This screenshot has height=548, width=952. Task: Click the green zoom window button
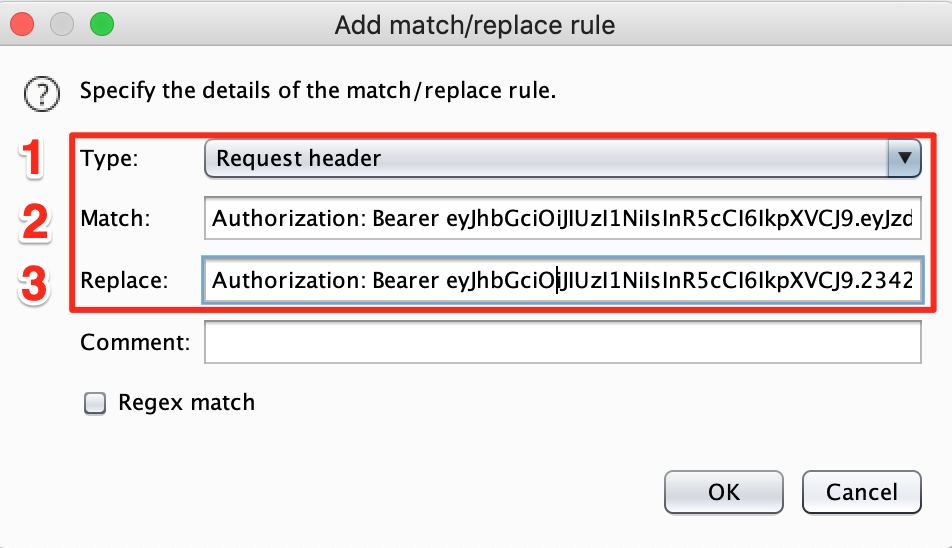[102, 24]
